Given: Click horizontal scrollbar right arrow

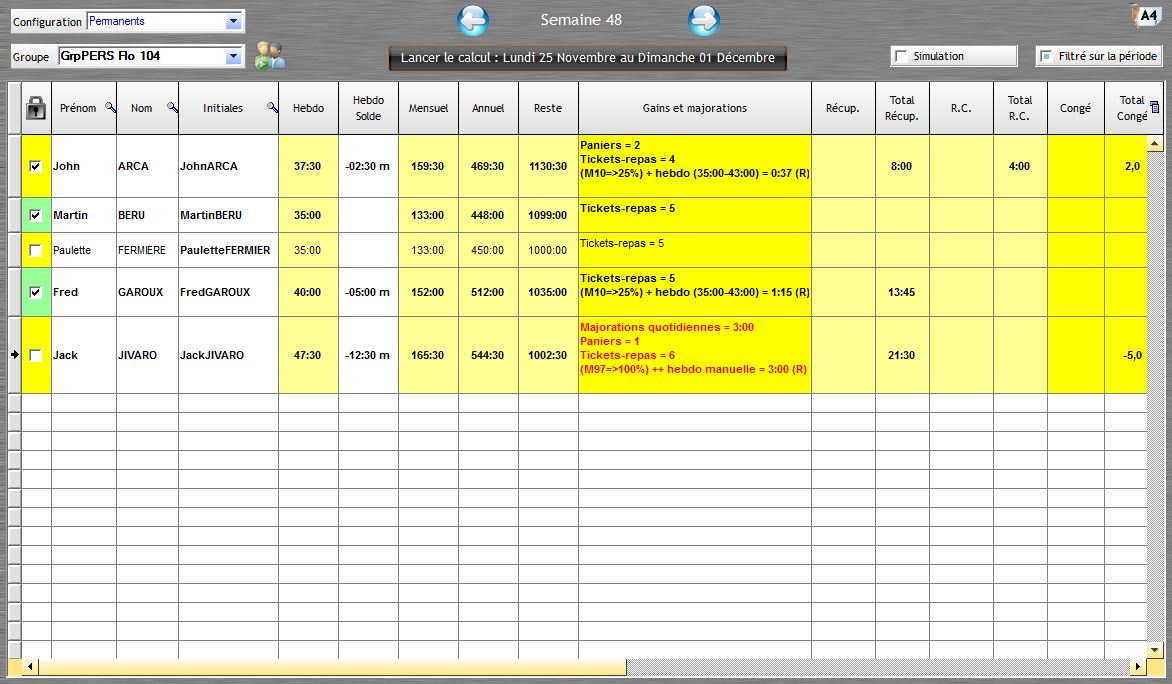Looking at the screenshot, I should pyautogui.click(x=1138, y=666).
